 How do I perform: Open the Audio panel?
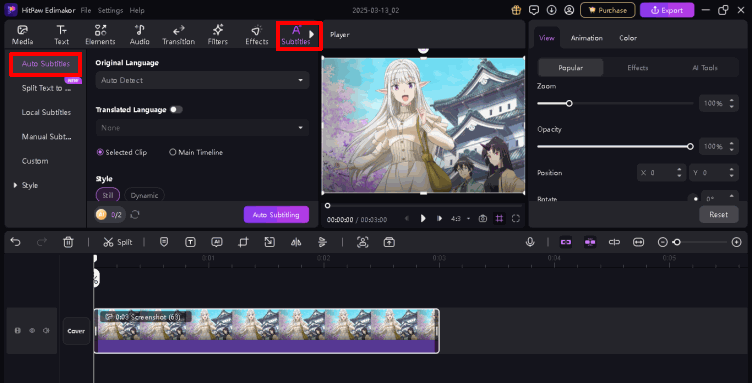(x=139, y=35)
